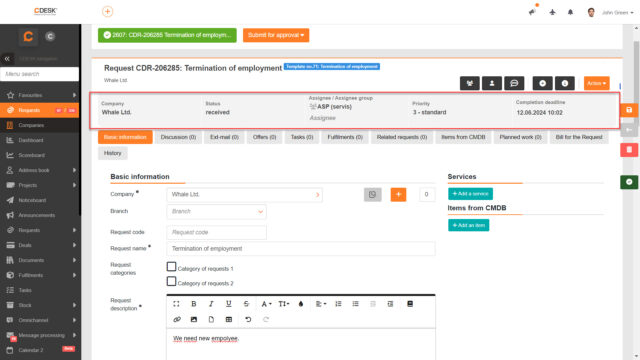Screen dimensions: 640x360
Task: Click the single person icon button
Action: pos(492,83)
